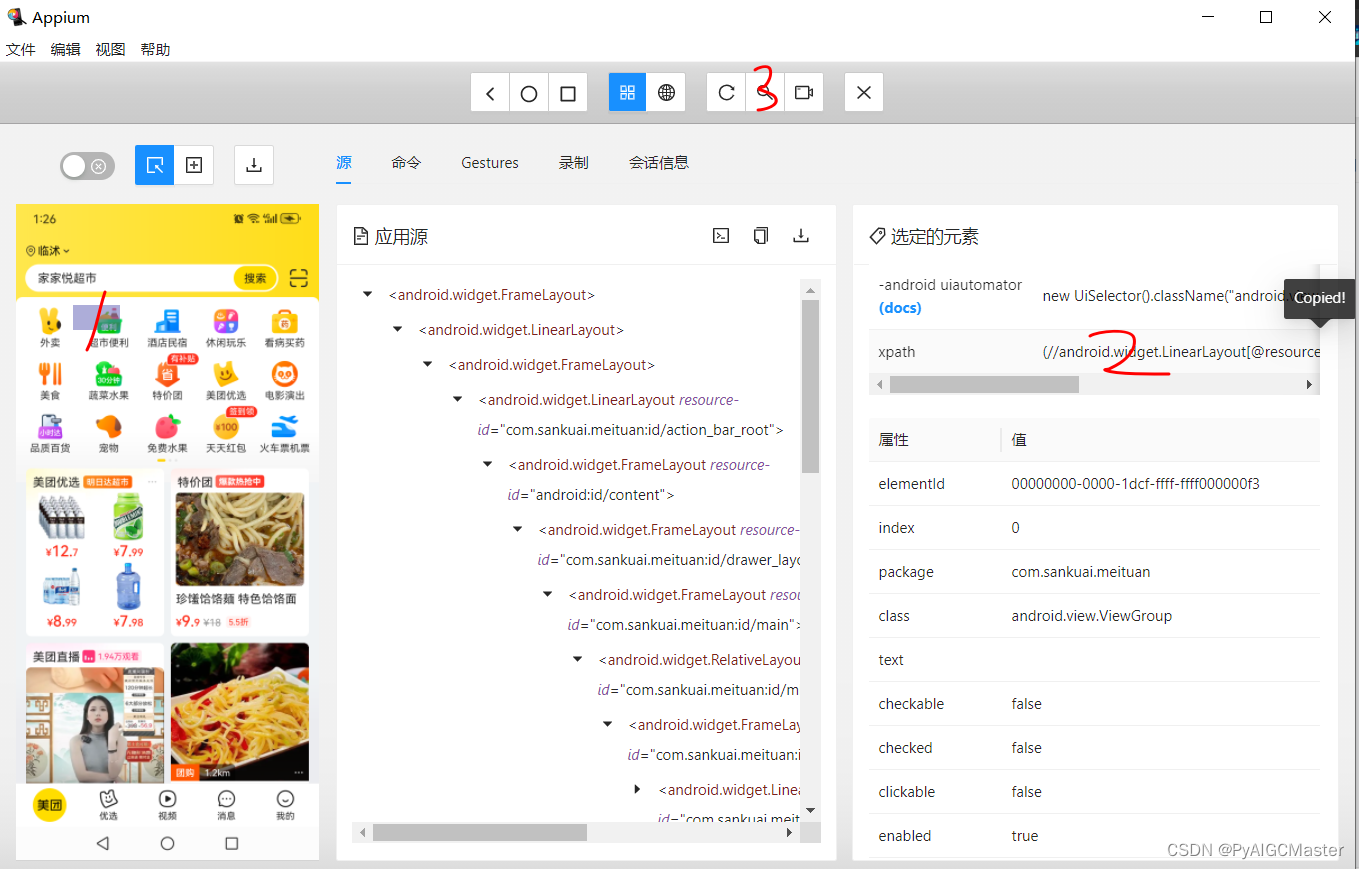The height and width of the screenshot is (869, 1359).
Task: Download source XML icon in 应用源 header
Action: [x=800, y=236]
